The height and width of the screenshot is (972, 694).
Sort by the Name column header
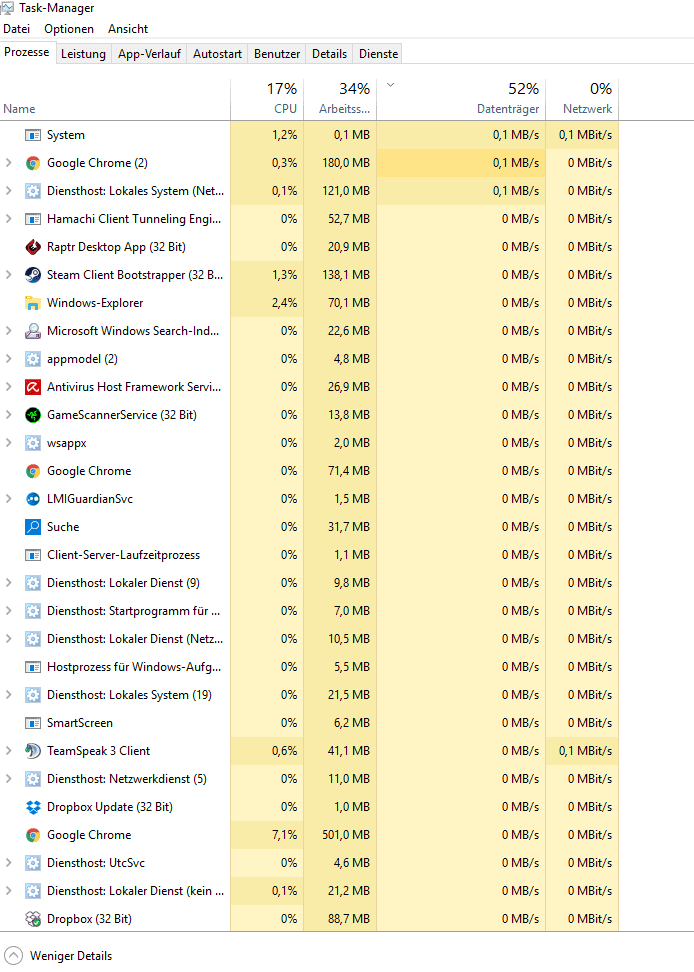point(19,109)
